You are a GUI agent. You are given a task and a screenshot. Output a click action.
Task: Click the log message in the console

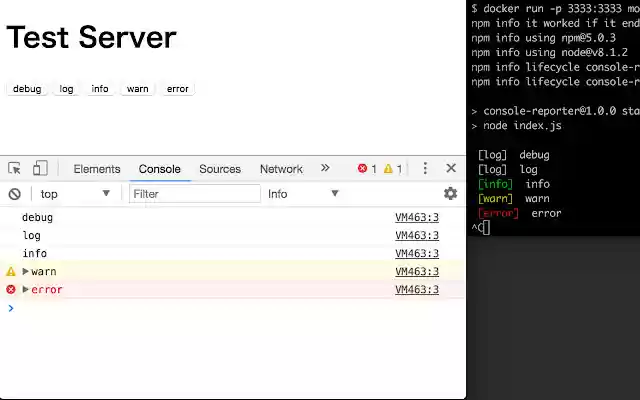[31, 236]
